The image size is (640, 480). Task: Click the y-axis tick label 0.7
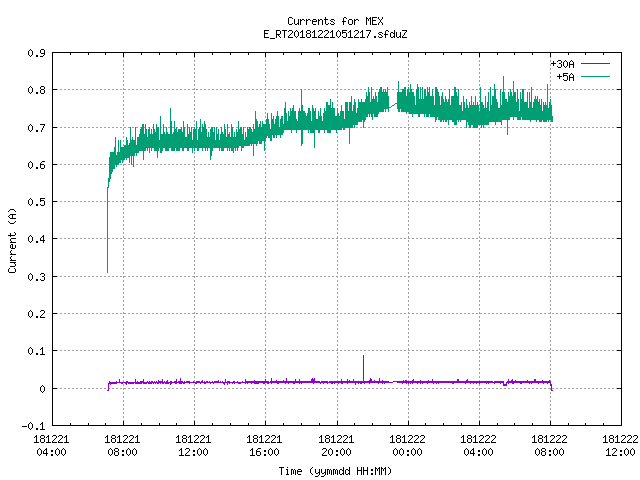pos(36,128)
